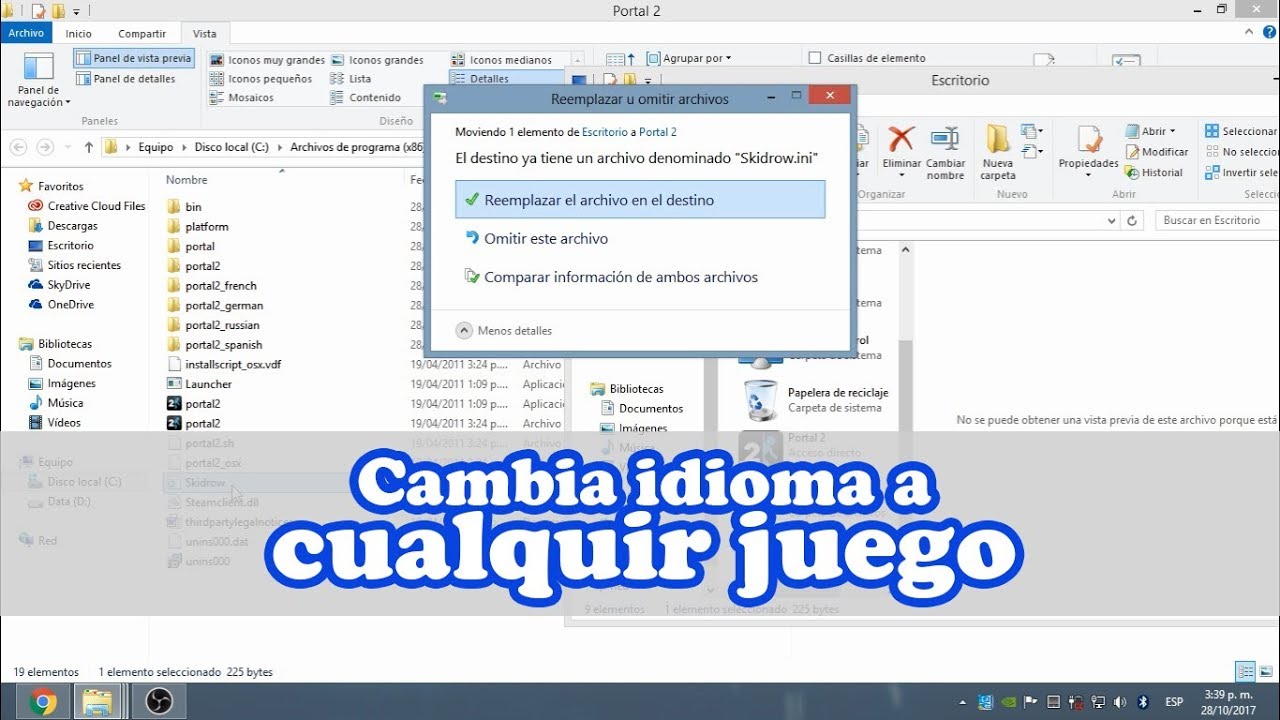Select the Vista ribbon tab
Viewport: 1280px width, 720px height.
point(204,33)
